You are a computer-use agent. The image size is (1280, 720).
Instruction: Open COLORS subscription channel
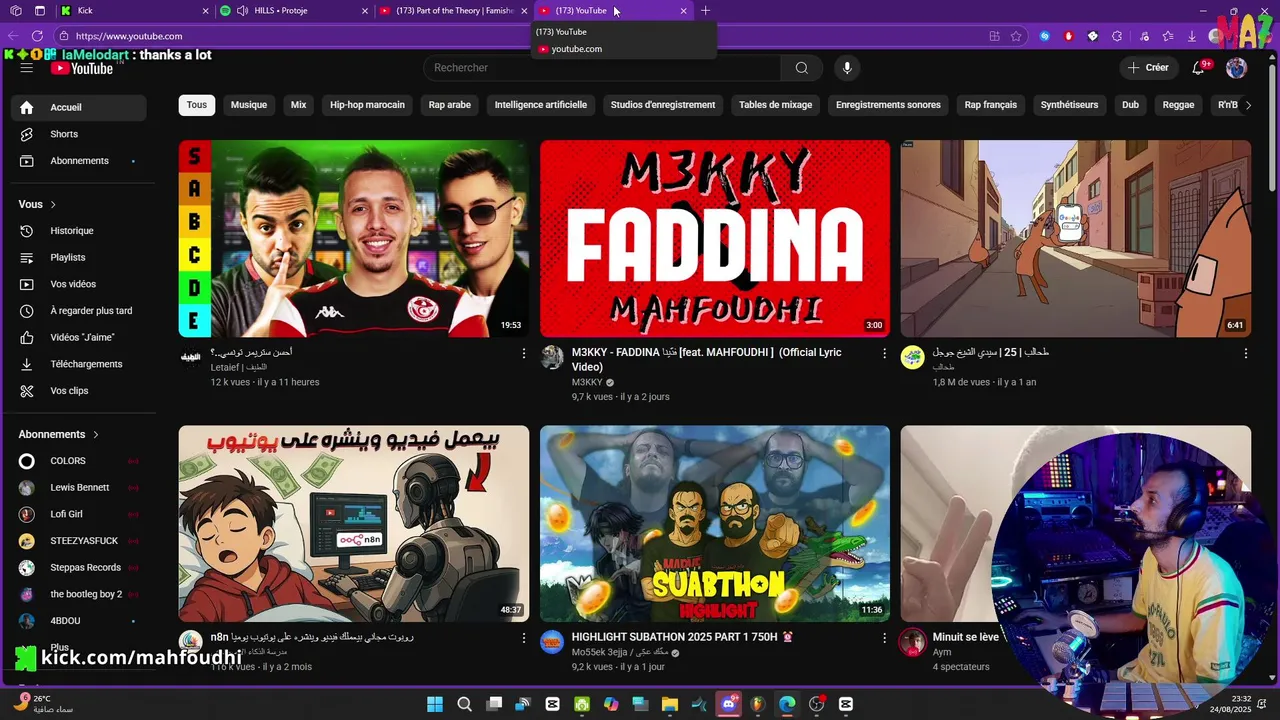79,461
